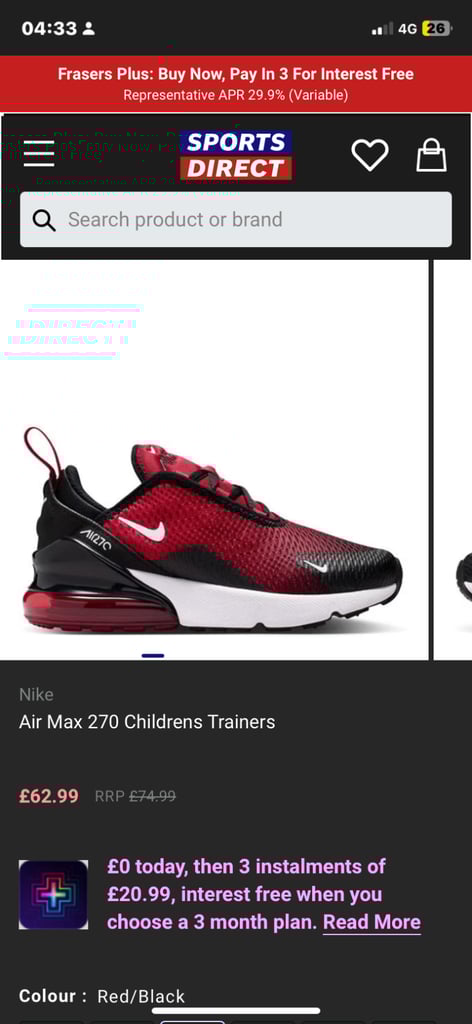Open the hamburger navigation menu

[39, 153]
